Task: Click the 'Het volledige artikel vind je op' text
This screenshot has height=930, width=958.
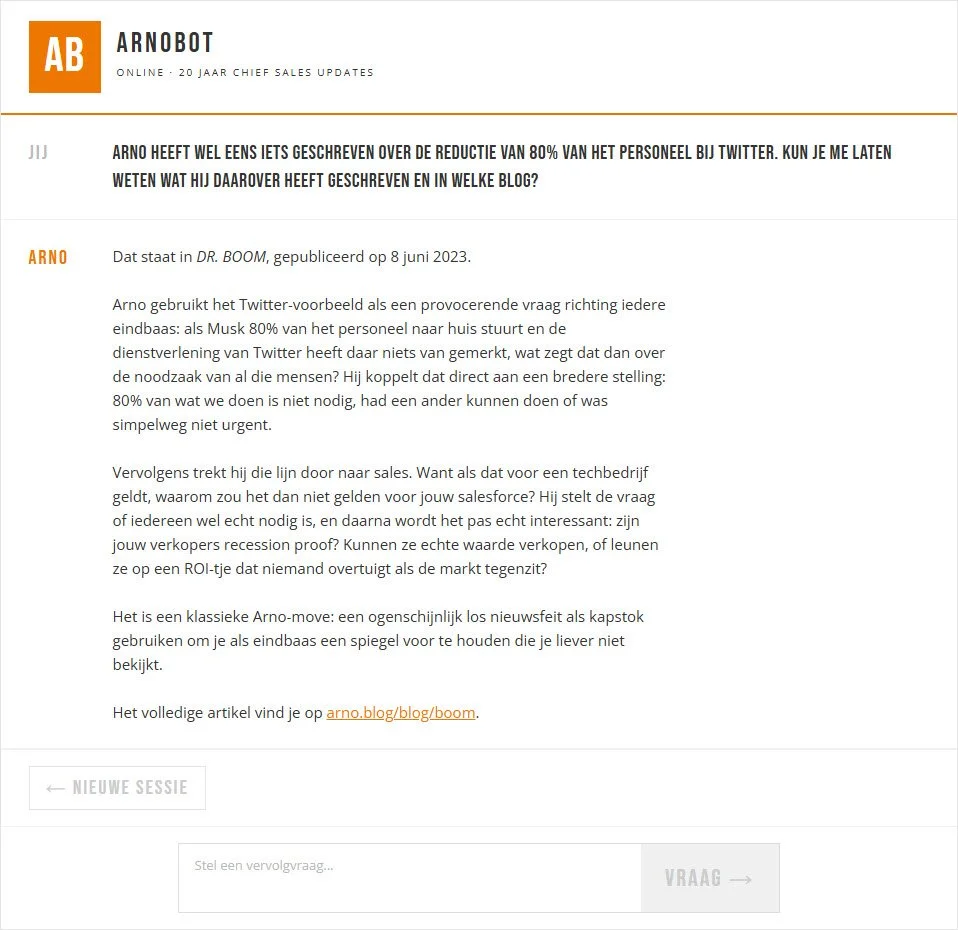Action: 218,712
